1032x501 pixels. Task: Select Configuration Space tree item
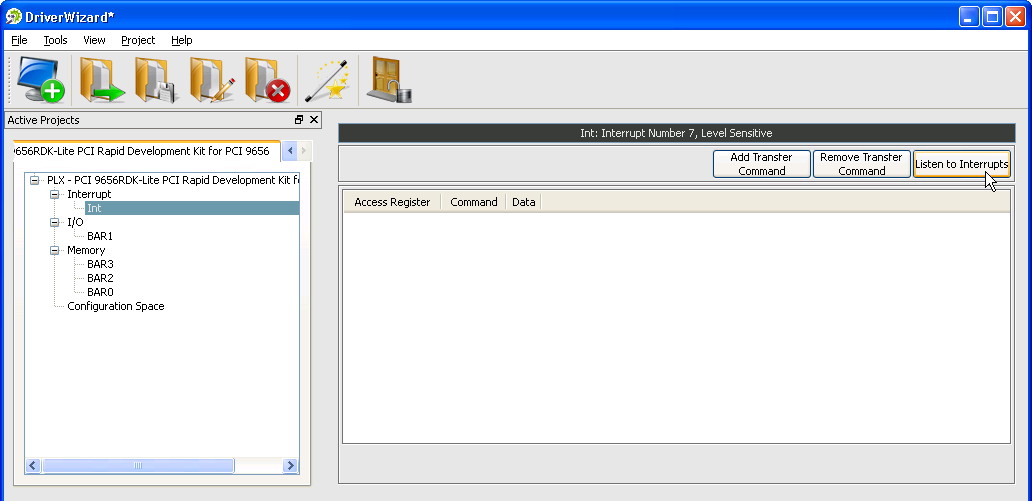(x=116, y=306)
